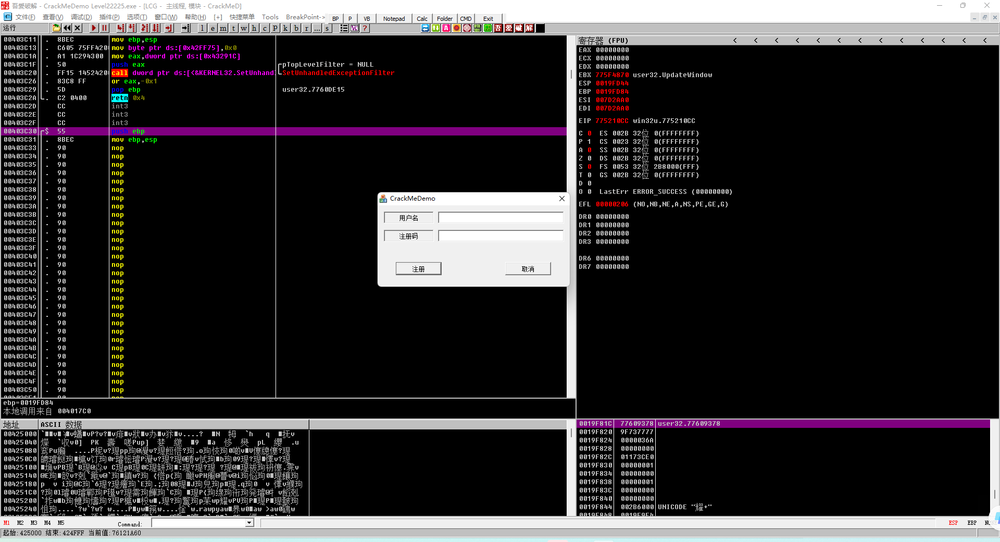Open the BreakPoint-> menu
The height and width of the screenshot is (542, 1000).
tap(305, 17)
